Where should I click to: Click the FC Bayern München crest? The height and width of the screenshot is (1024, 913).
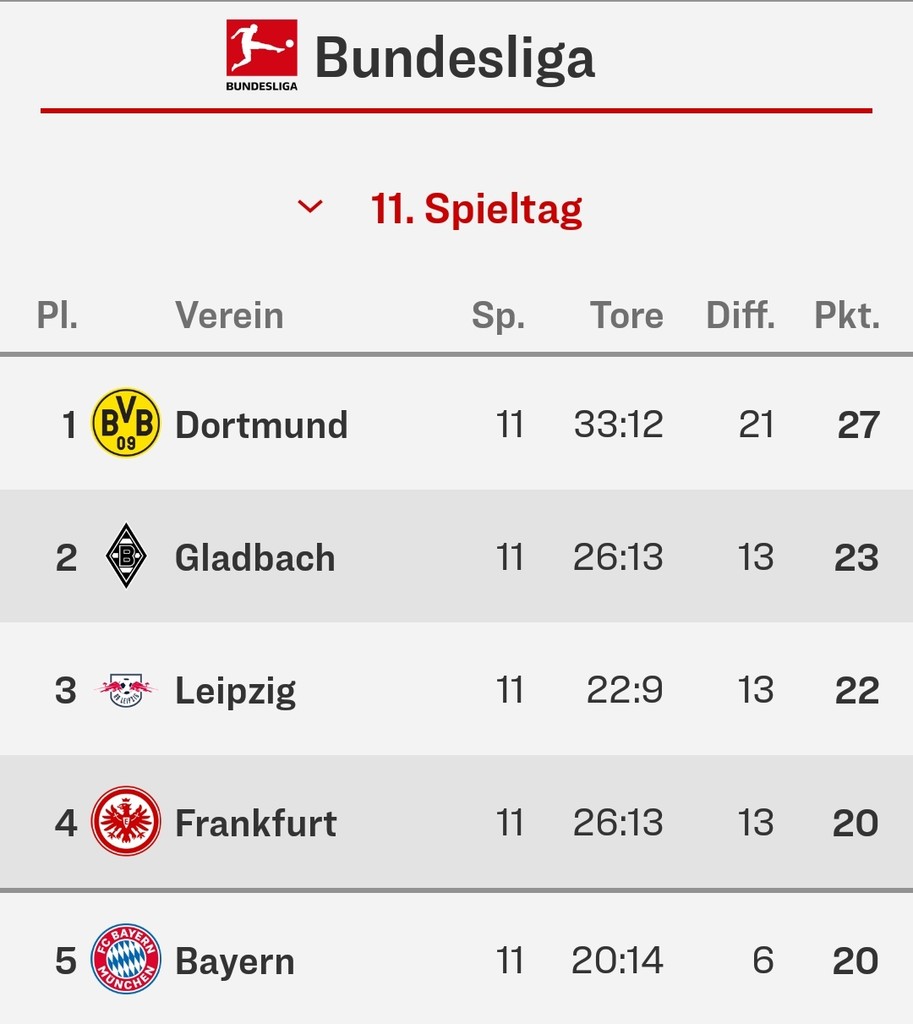click(126, 959)
